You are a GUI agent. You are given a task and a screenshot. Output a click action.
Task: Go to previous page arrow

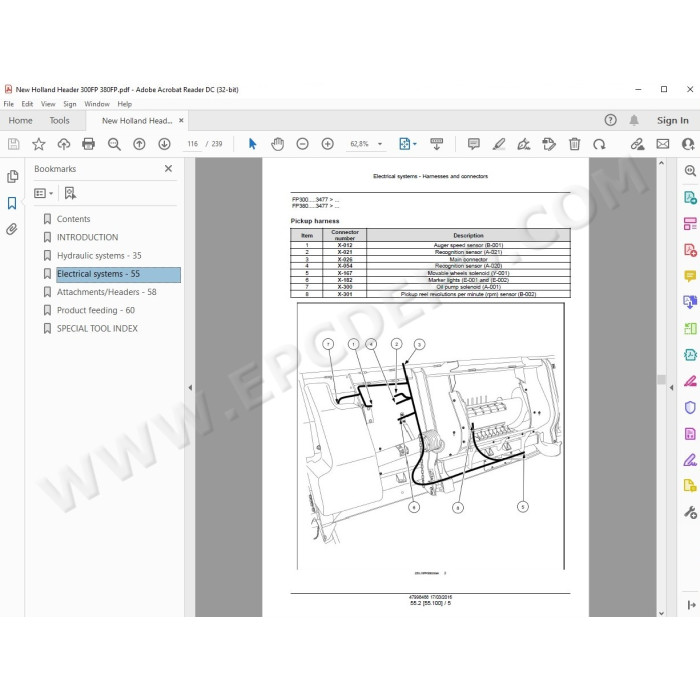tap(139, 144)
